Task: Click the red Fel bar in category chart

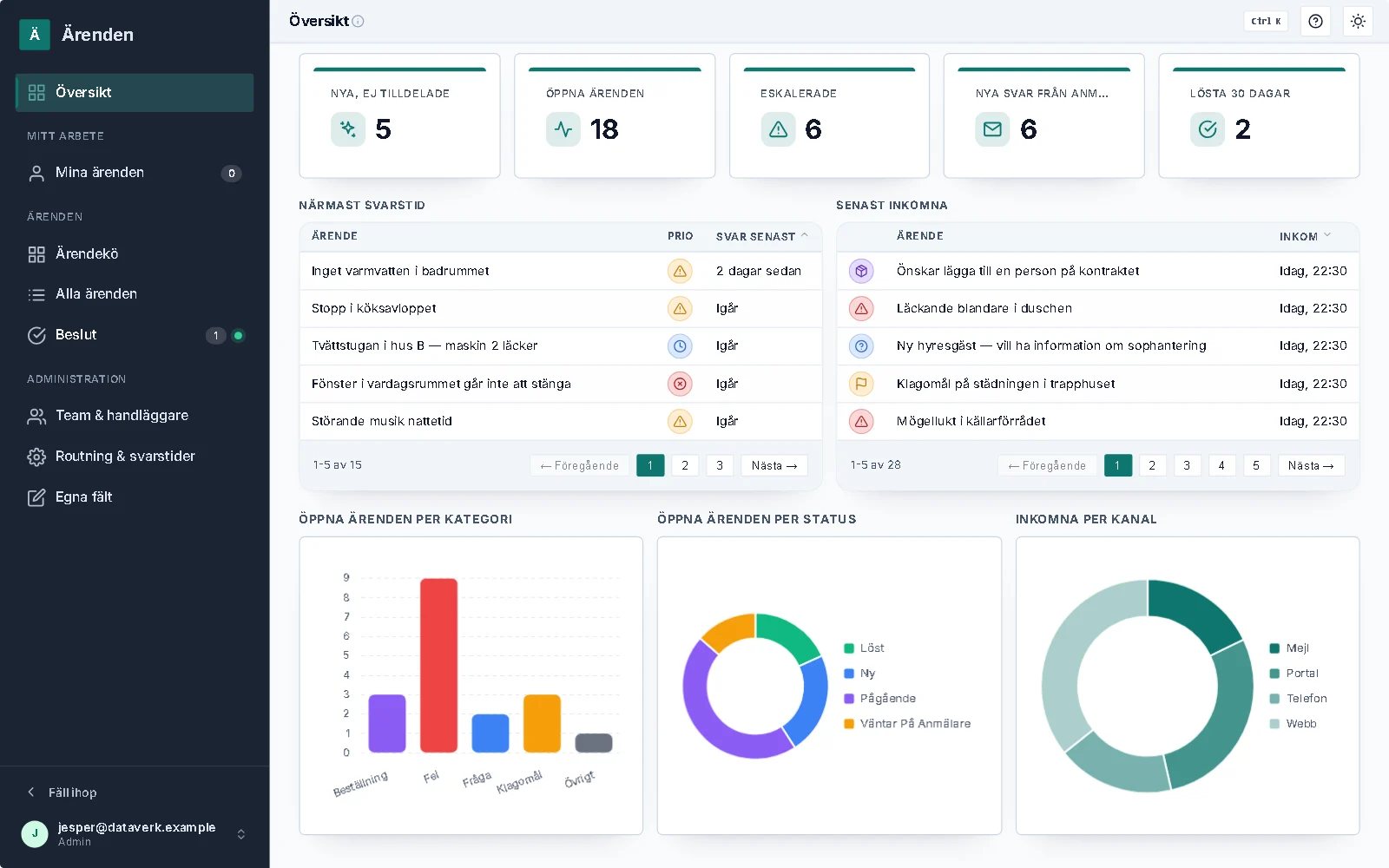Action: pyautogui.click(x=438, y=665)
